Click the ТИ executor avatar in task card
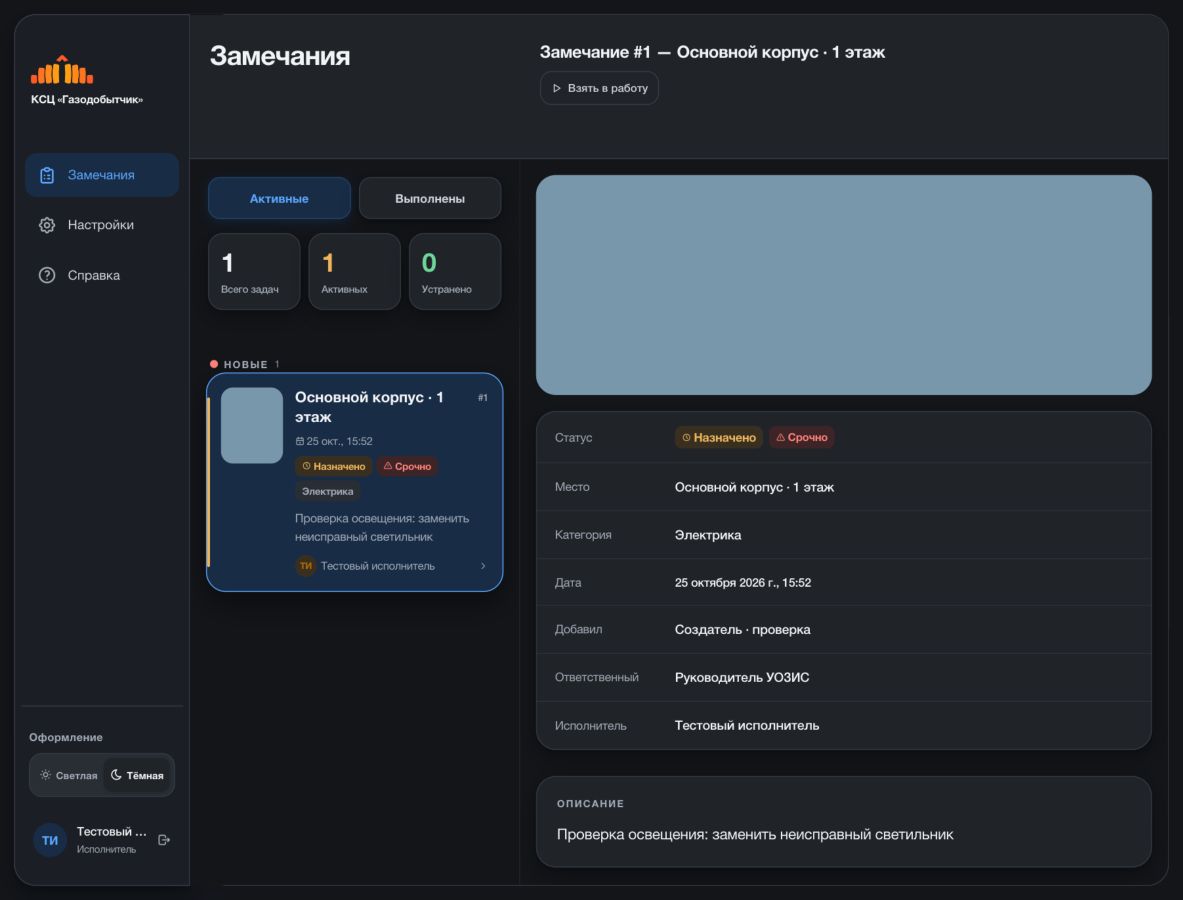 click(306, 566)
